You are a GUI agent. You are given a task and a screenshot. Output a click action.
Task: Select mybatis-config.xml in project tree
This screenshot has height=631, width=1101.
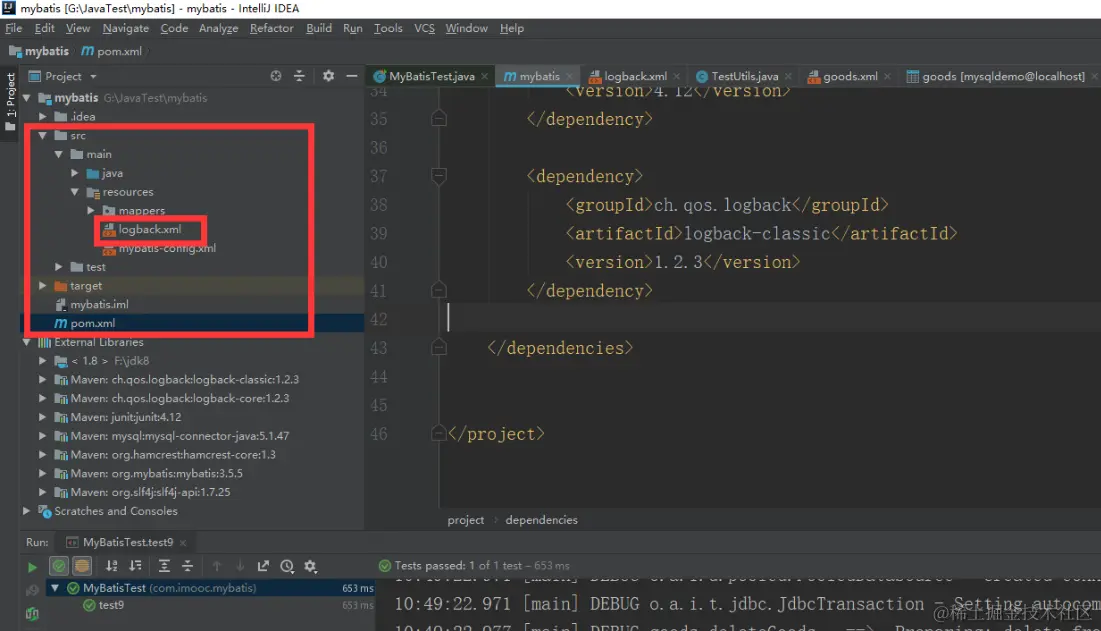coord(167,248)
